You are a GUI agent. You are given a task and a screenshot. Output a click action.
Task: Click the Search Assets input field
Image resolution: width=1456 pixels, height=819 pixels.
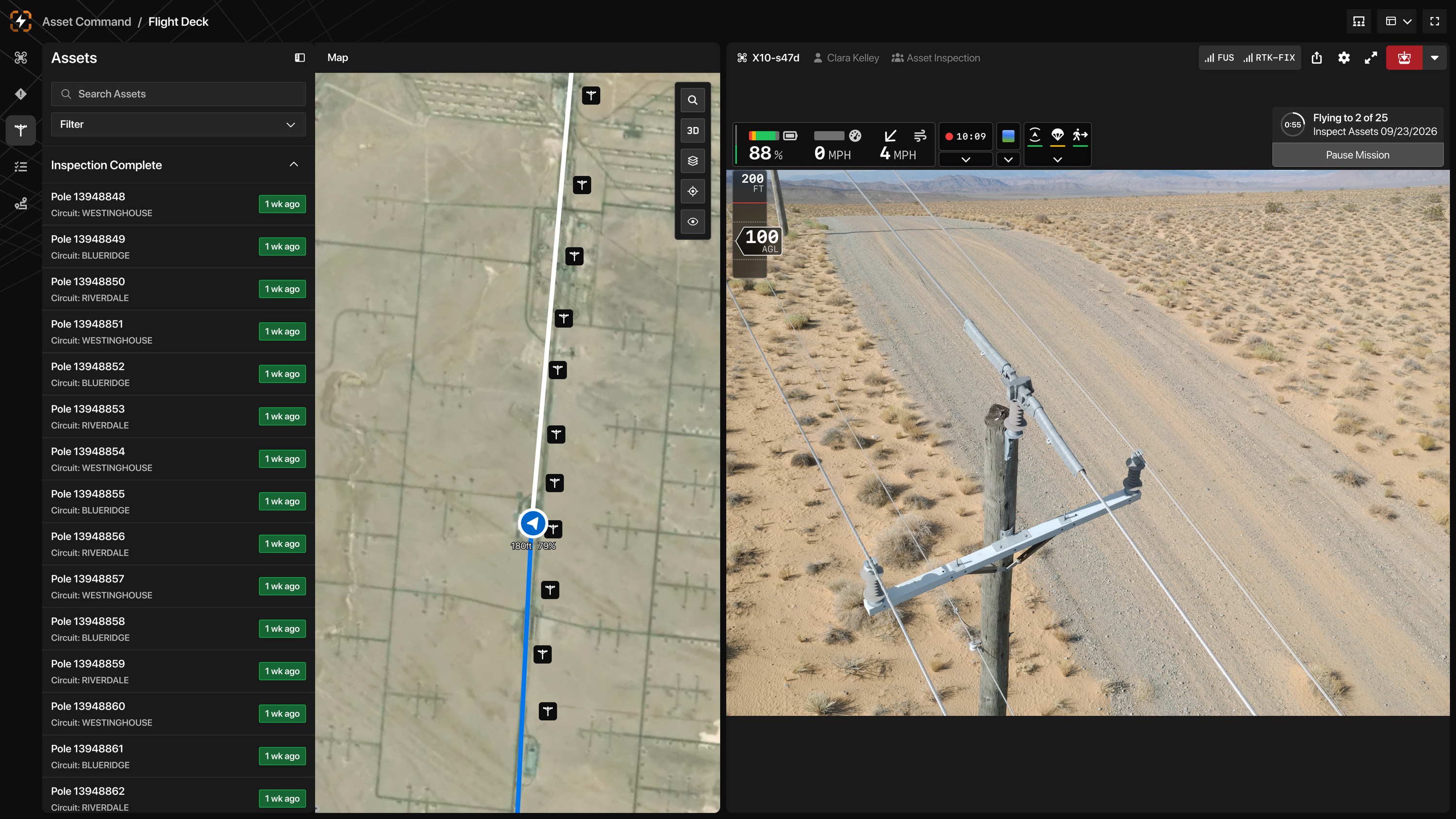click(178, 94)
